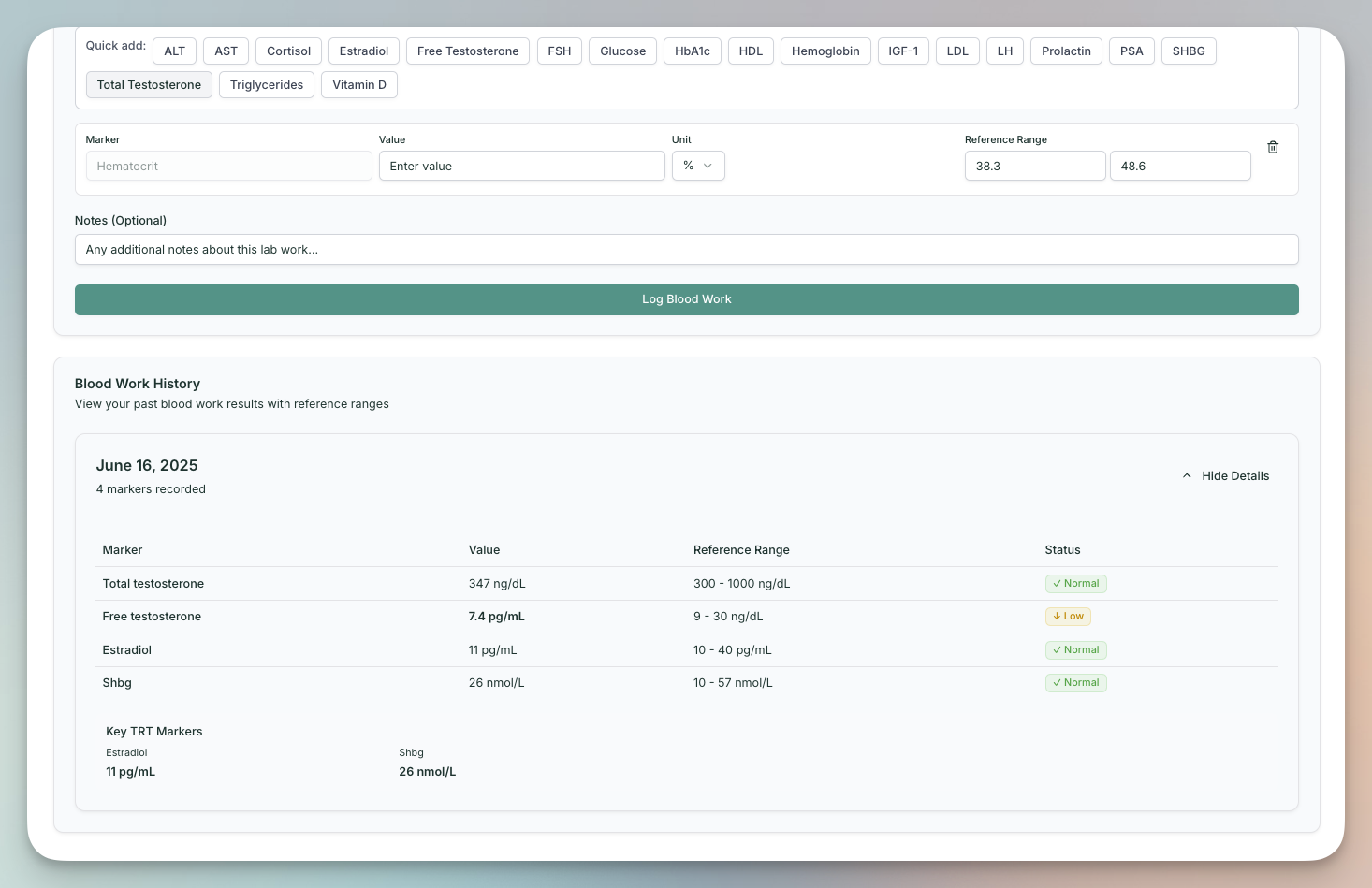Select the Normal status badge for Shbg row
The width and height of the screenshot is (1372, 888).
[x=1076, y=682]
